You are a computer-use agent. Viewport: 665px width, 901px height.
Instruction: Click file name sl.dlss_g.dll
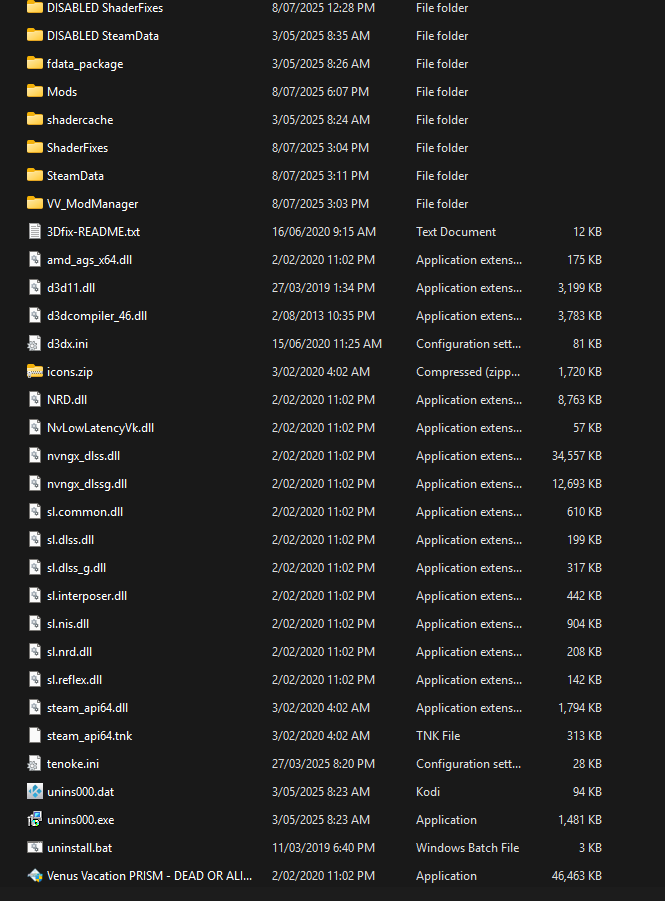pos(76,568)
